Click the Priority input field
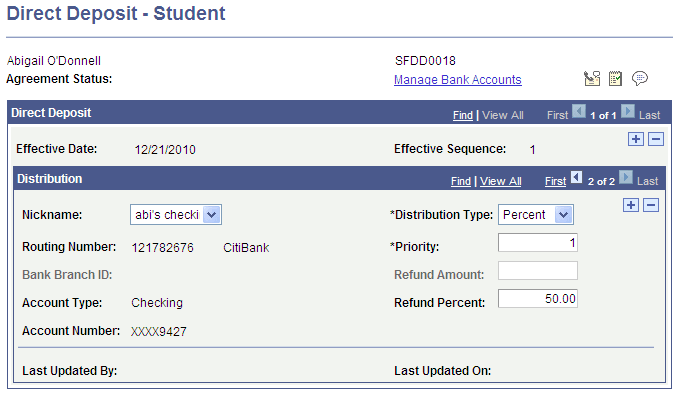 (x=538, y=243)
